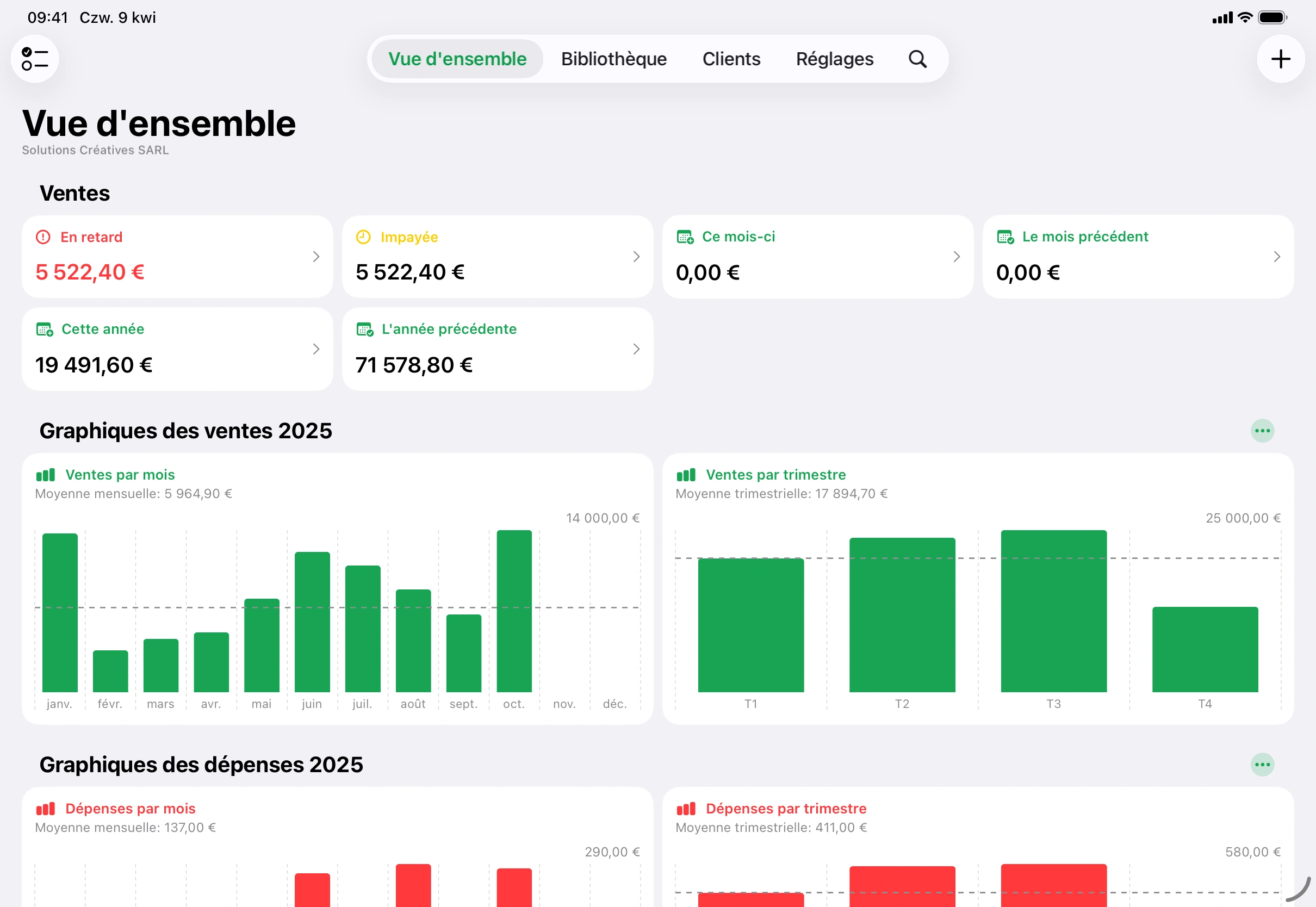Expand the En retard card chevron
Image resolution: width=1316 pixels, height=907 pixels.
(316, 256)
